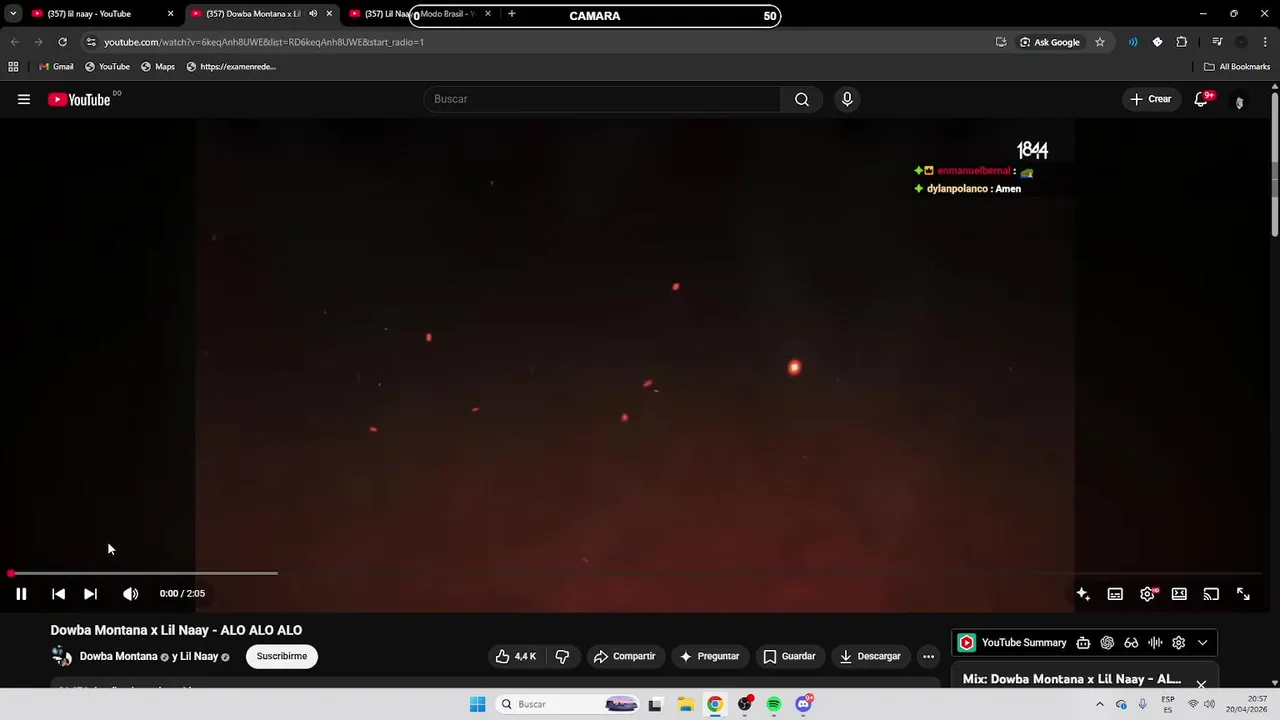1280x720 pixels.
Task: Click the Descargar button
Action: (x=870, y=656)
